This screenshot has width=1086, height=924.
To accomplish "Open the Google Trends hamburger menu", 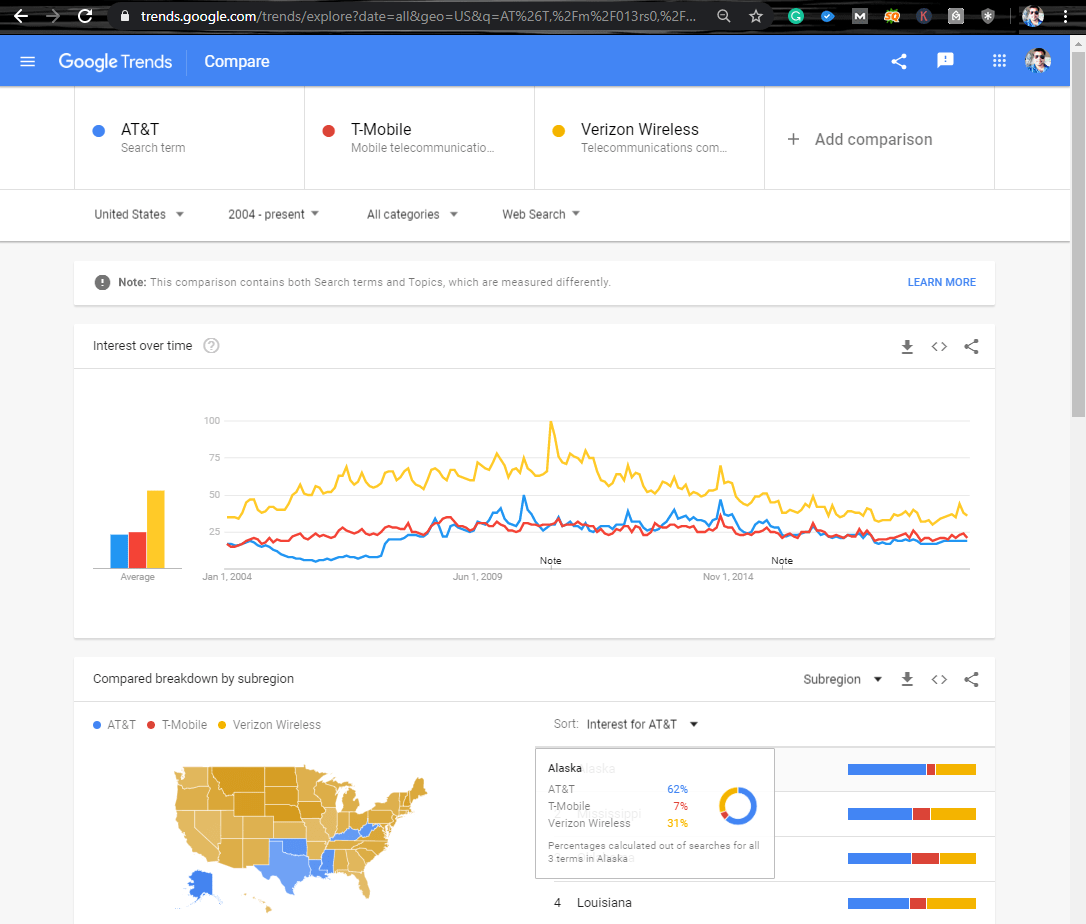I will (28, 62).
